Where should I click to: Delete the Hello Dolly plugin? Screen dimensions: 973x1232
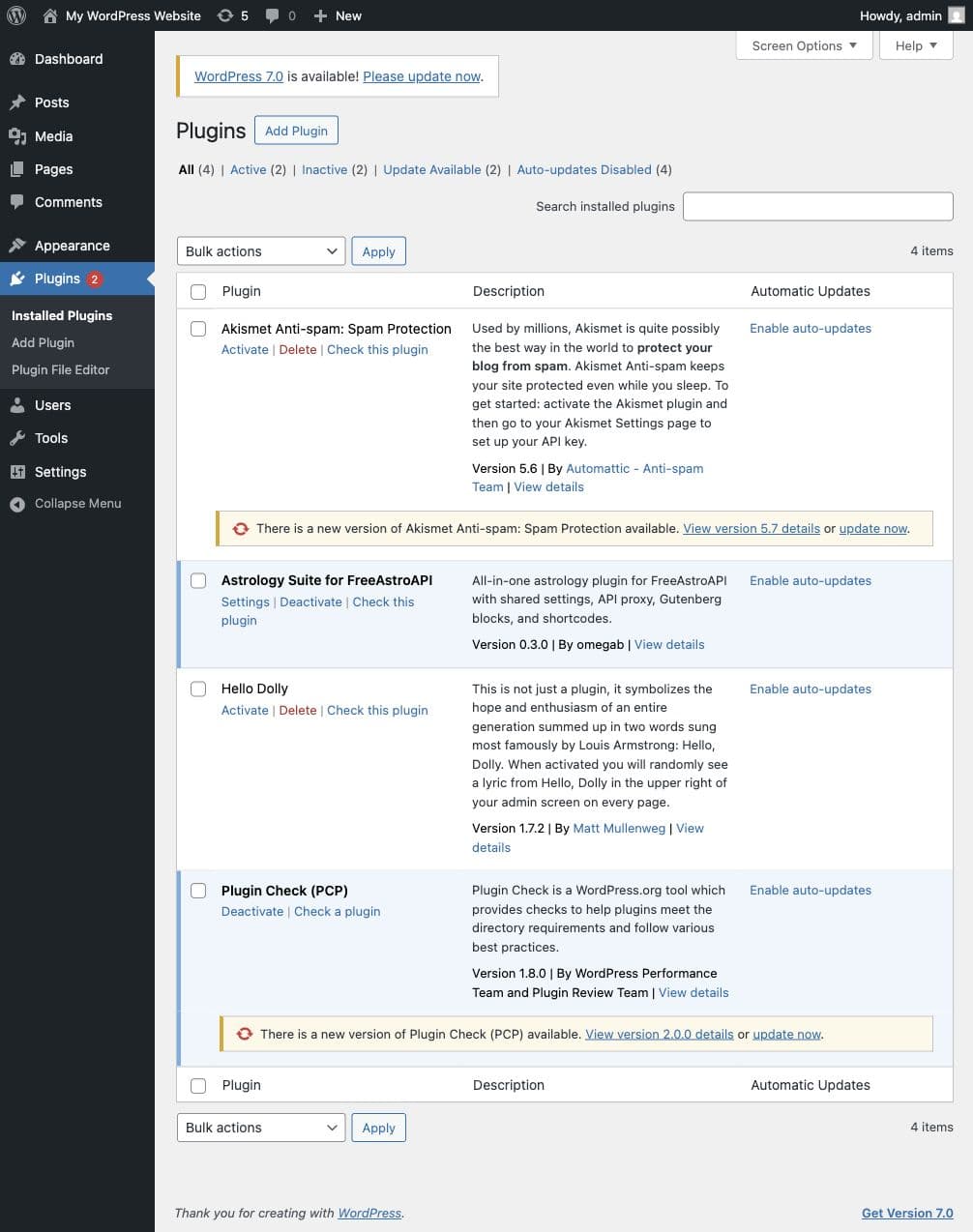pos(298,710)
